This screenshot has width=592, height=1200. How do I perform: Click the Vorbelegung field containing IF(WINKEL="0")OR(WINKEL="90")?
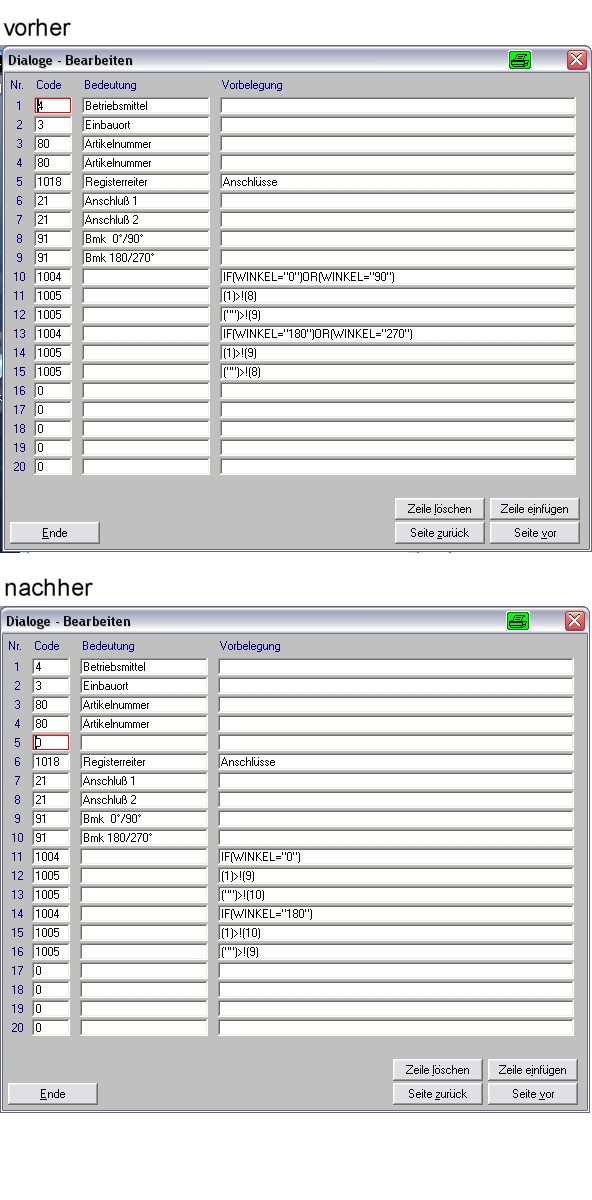[x=398, y=277]
